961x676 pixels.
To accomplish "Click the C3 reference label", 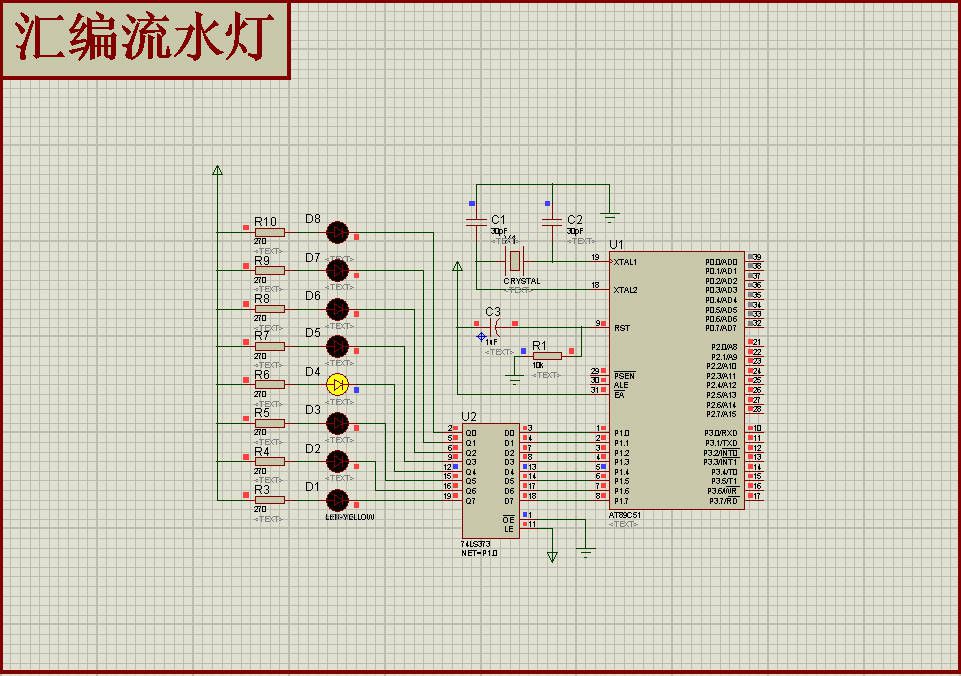I will coord(493,311).
